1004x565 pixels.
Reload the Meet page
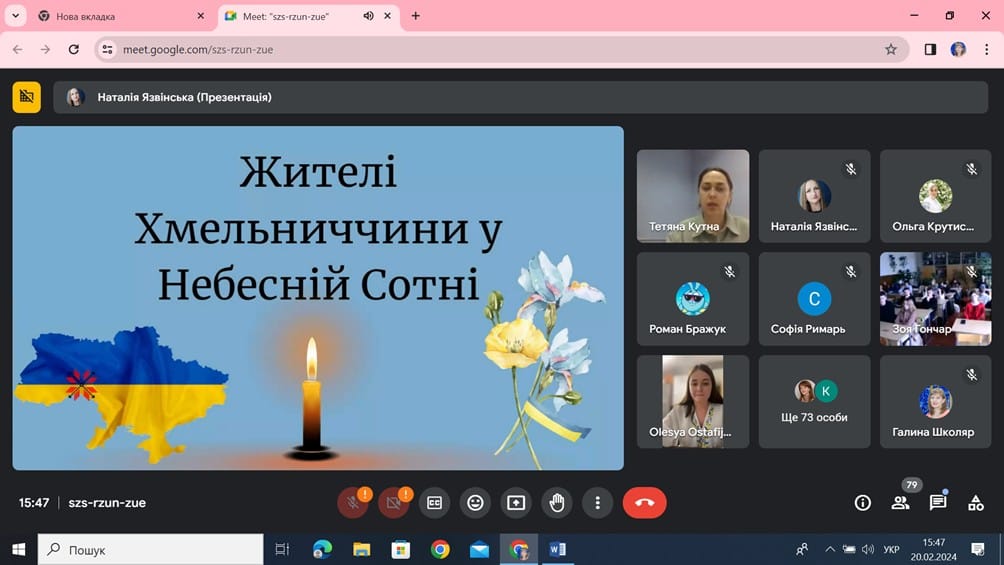click(x=74, y=49)
